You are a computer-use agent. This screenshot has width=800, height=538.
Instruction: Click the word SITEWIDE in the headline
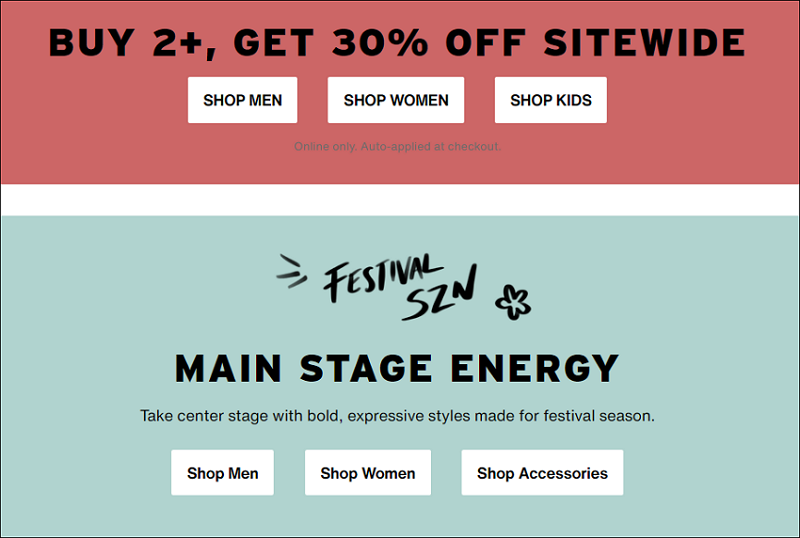click(644, 42)
